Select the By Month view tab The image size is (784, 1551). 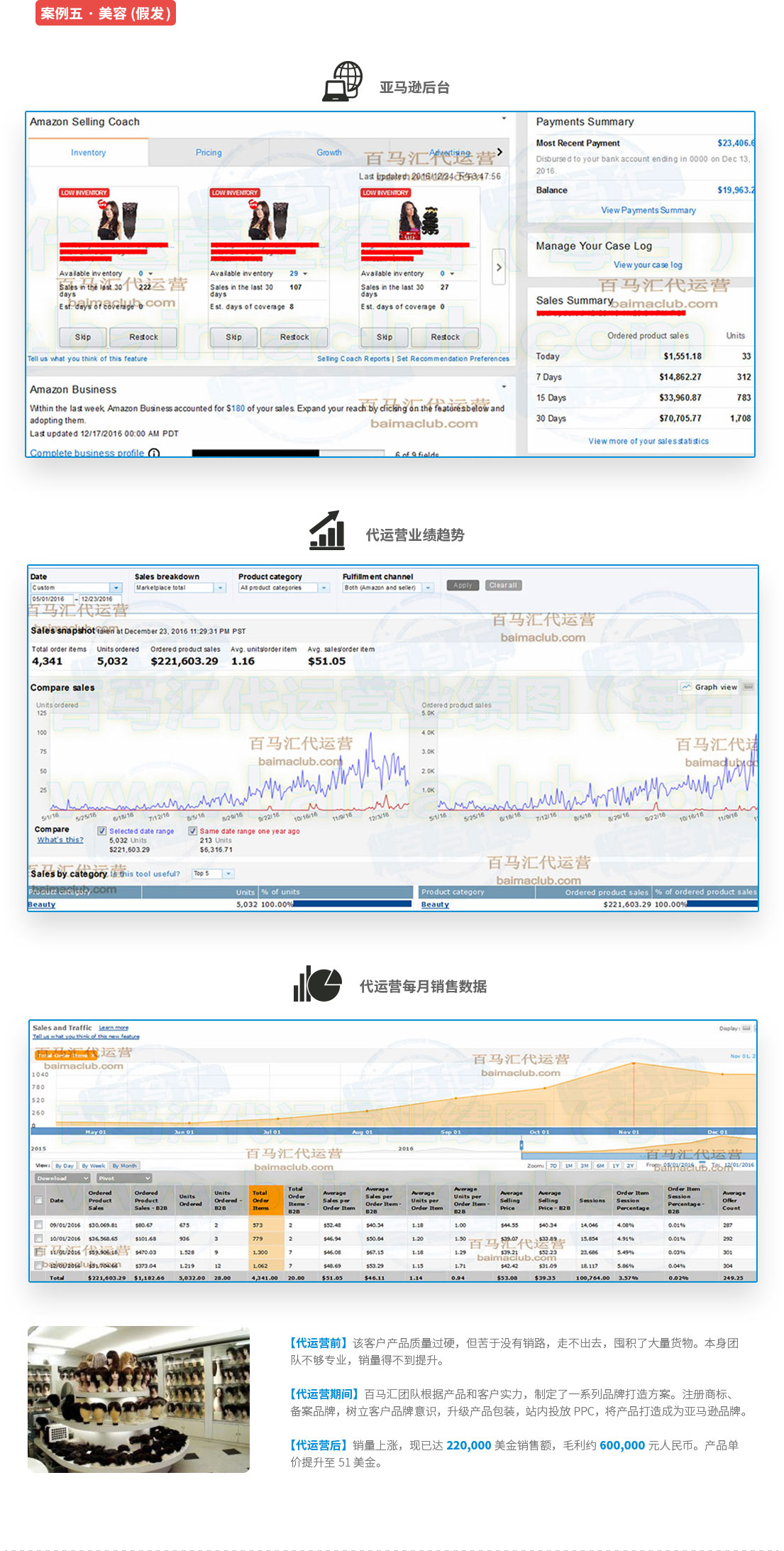(x=125, y=1166)
